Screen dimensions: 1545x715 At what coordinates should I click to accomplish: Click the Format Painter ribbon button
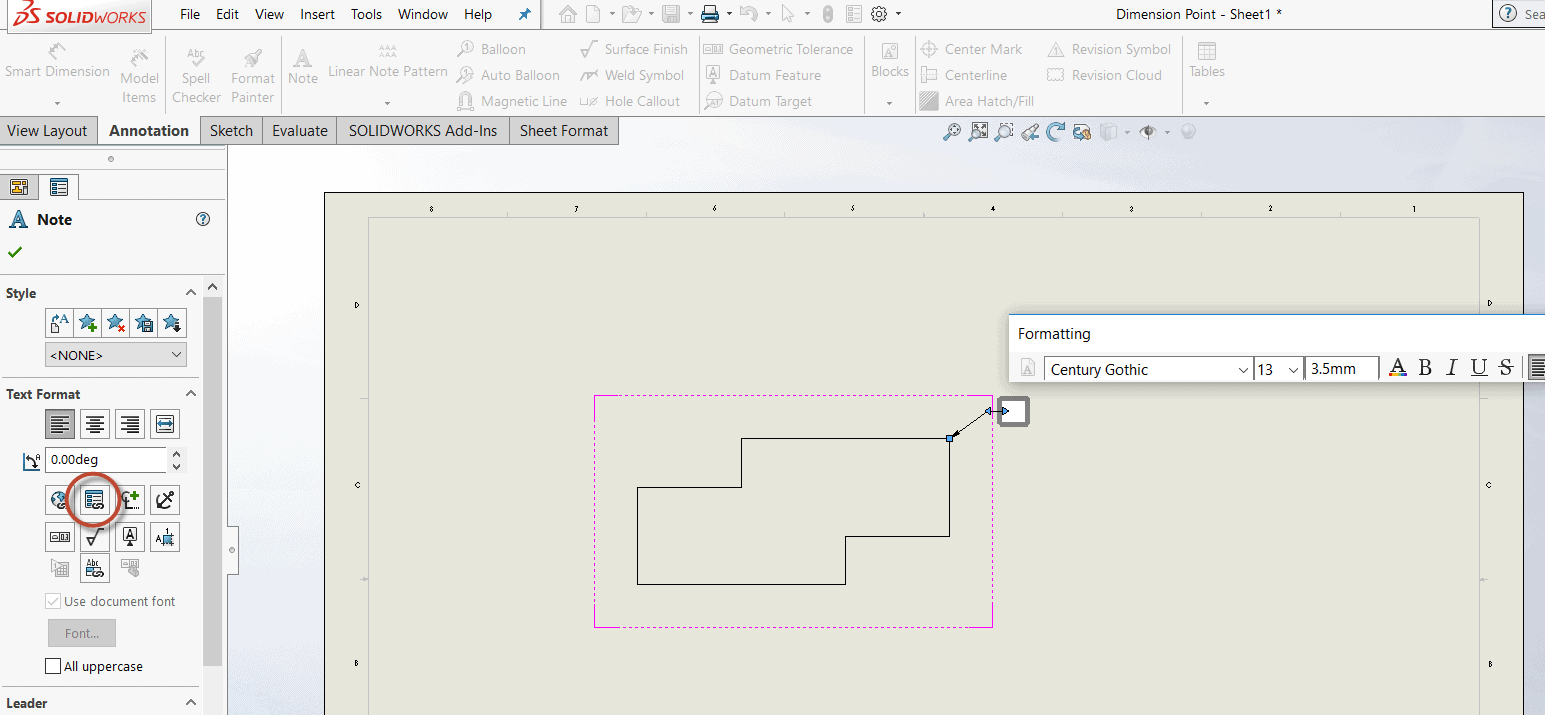253,74
